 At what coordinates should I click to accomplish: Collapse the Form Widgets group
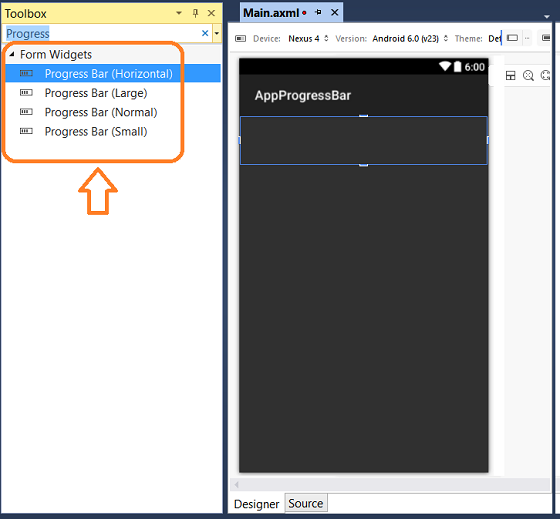pyautogui.click(x=12, y=54)
